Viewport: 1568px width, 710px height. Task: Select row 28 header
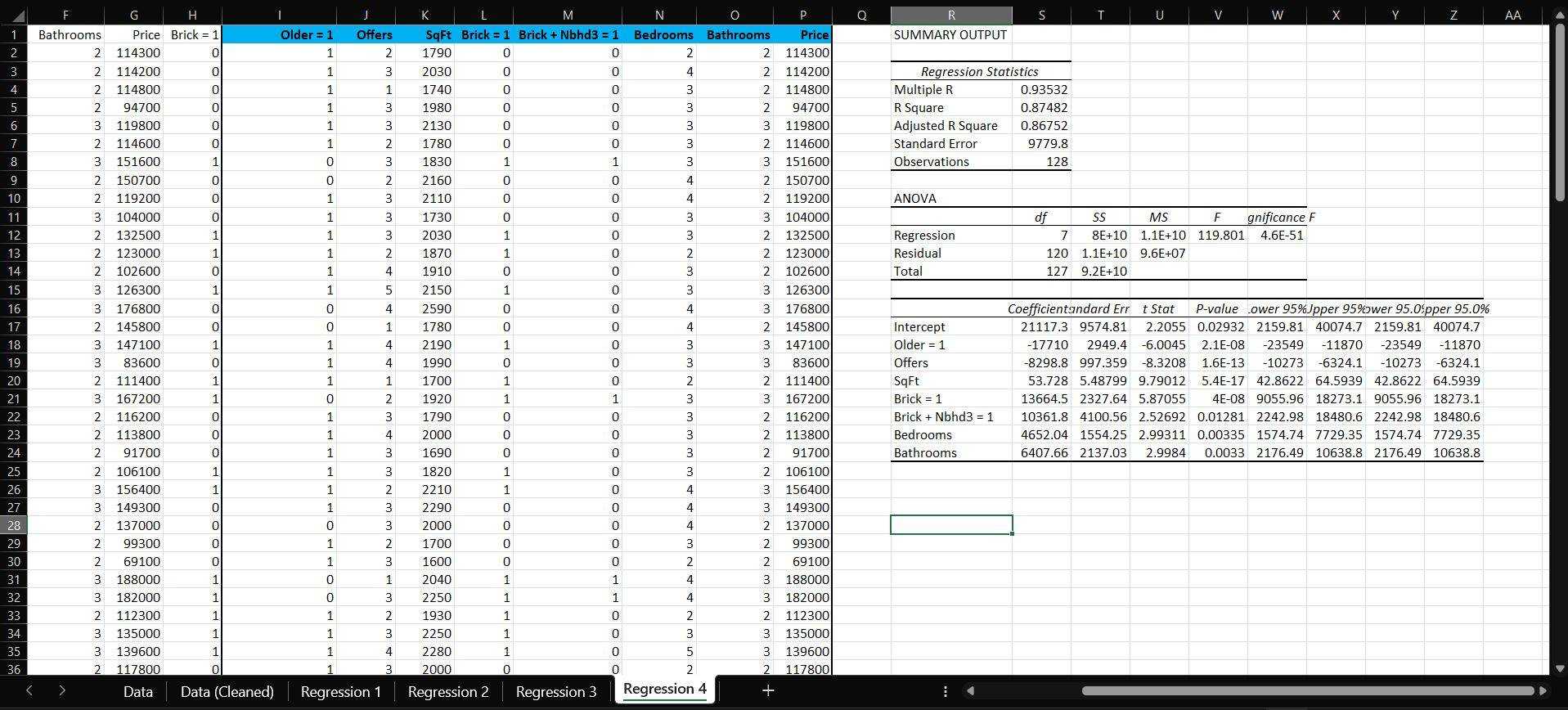click(14, 525)
